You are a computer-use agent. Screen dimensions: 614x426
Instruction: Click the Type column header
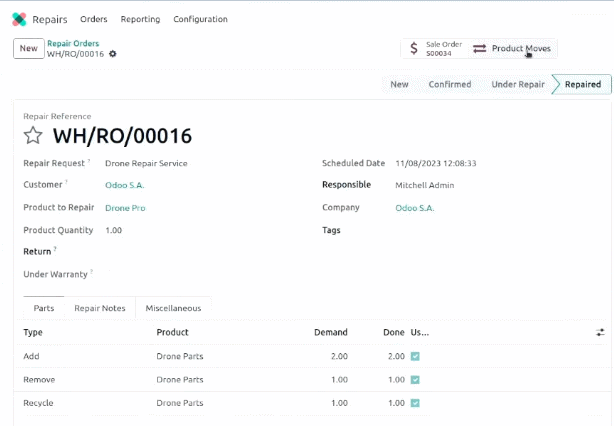pos(33,332)
